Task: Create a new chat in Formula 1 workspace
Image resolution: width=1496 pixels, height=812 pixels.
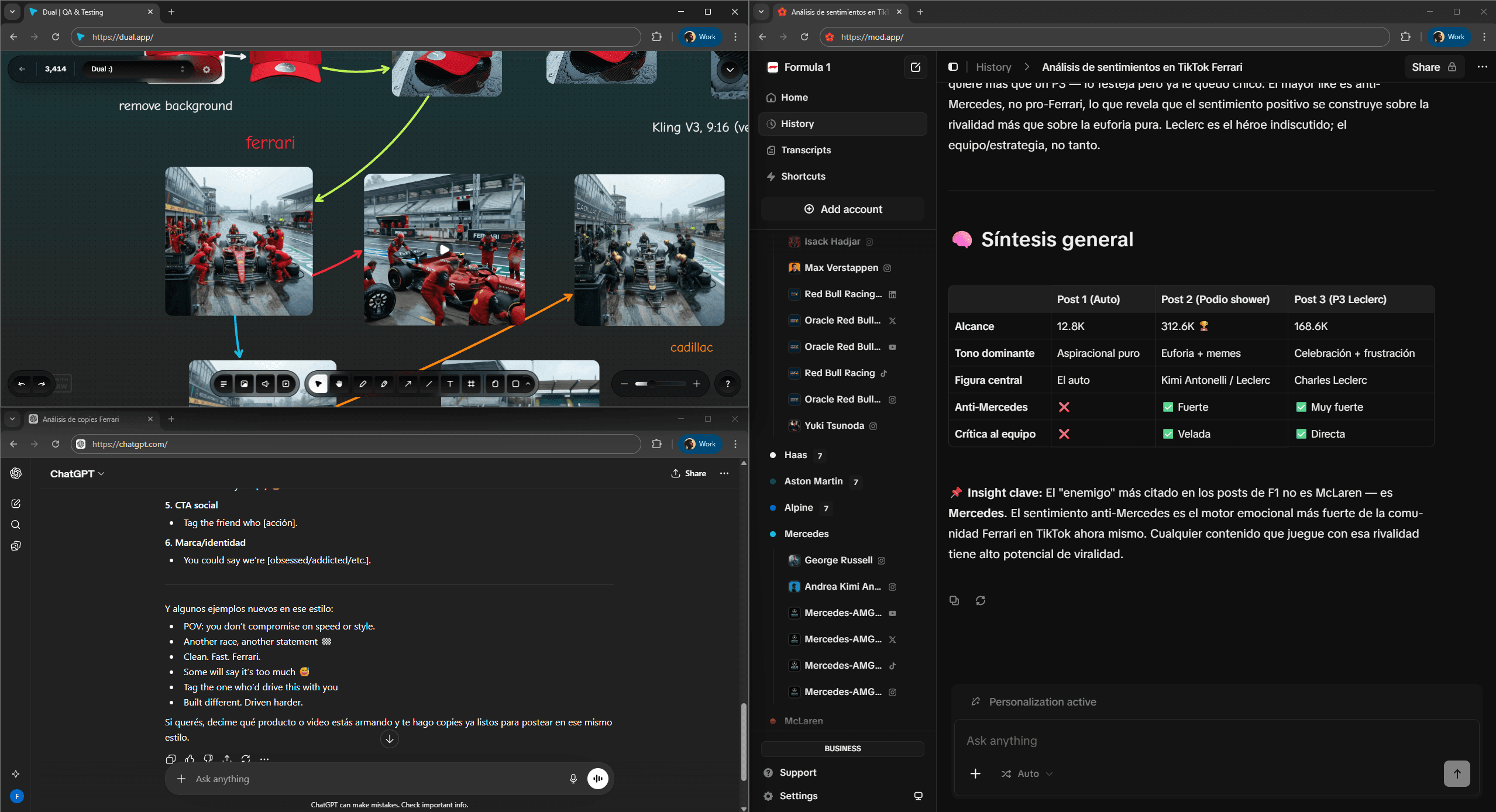Action: [916, 67]
